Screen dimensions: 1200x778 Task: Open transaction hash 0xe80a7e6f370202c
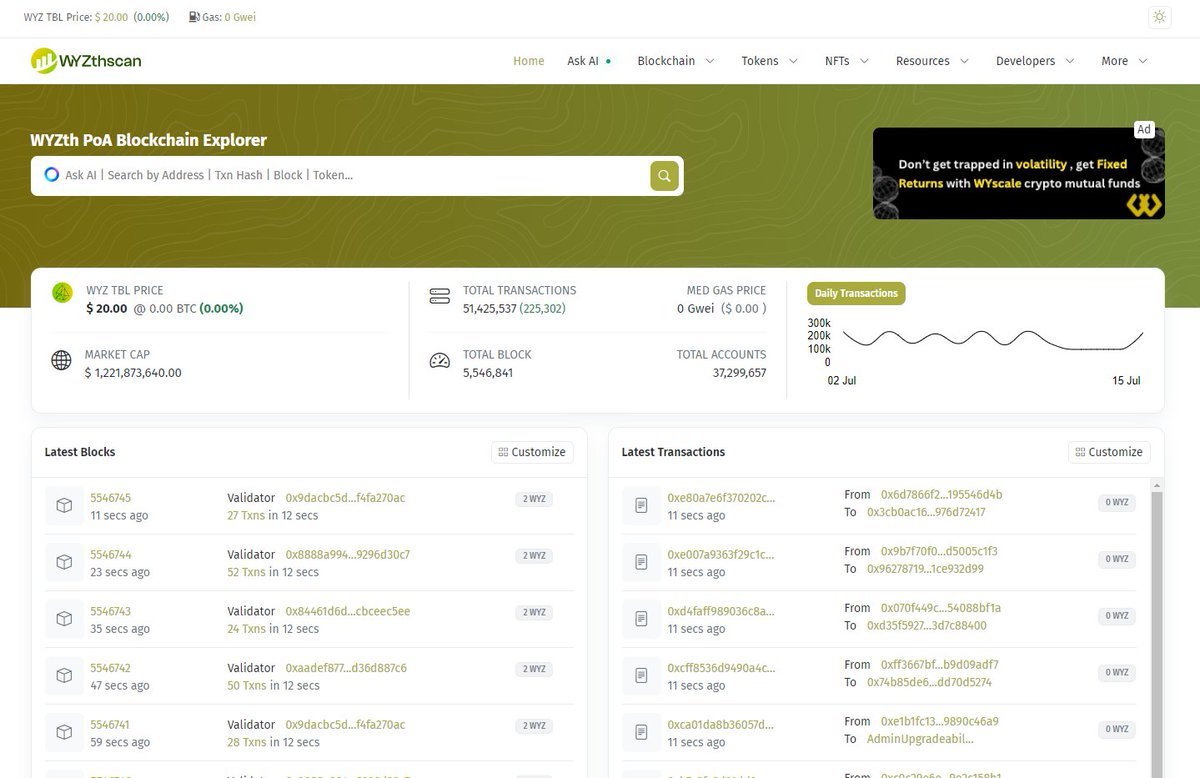point(721,498)
